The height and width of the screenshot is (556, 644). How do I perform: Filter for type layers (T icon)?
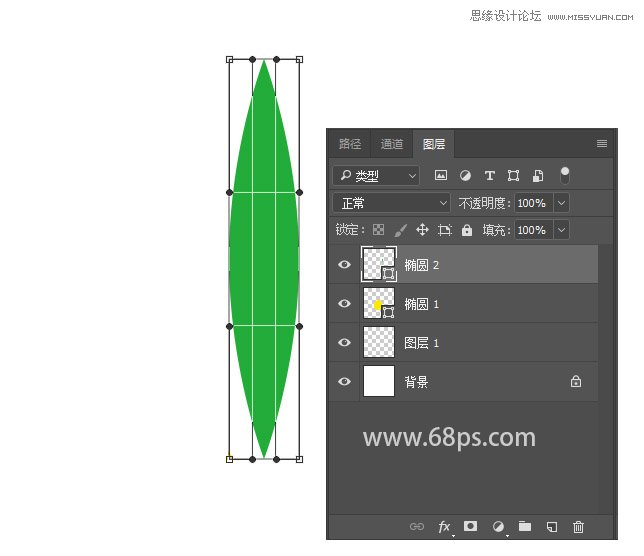point(490,176)
